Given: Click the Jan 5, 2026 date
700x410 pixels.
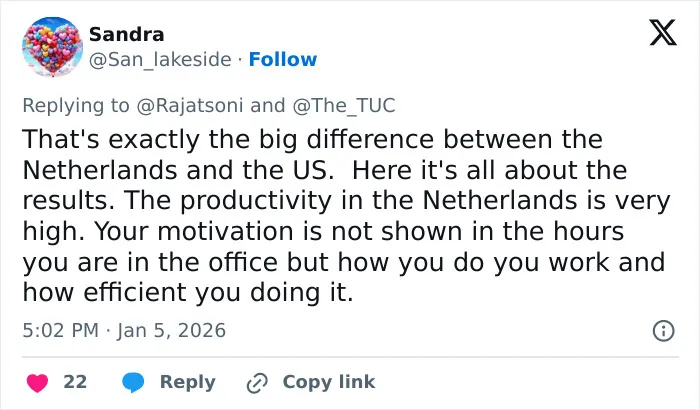Looking at the screenshot, I should pos(171,331).
